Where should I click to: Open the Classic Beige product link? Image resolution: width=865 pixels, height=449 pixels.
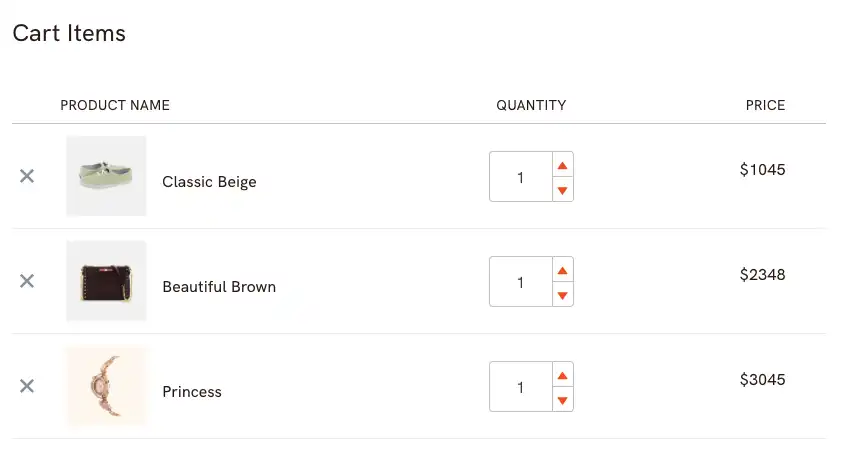(209, 182)
